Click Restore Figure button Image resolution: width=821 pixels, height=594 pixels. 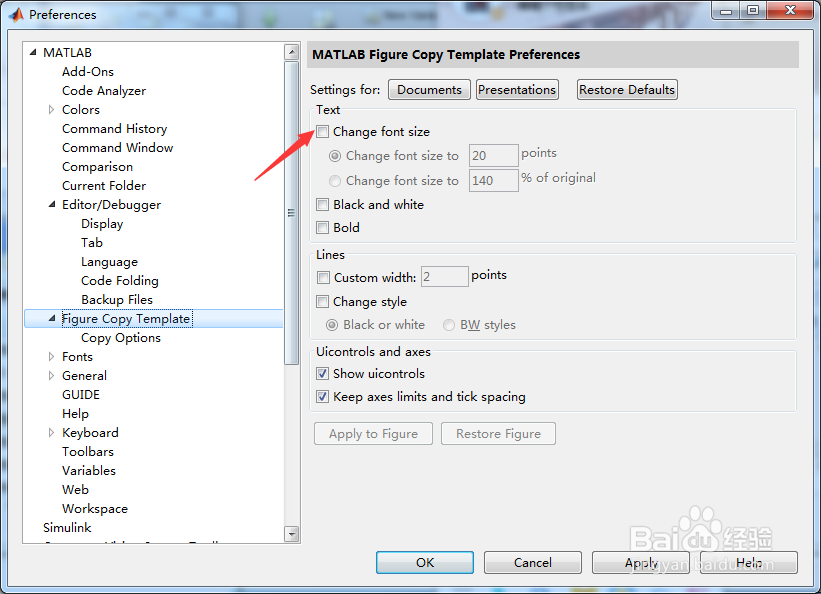[498, 434]
